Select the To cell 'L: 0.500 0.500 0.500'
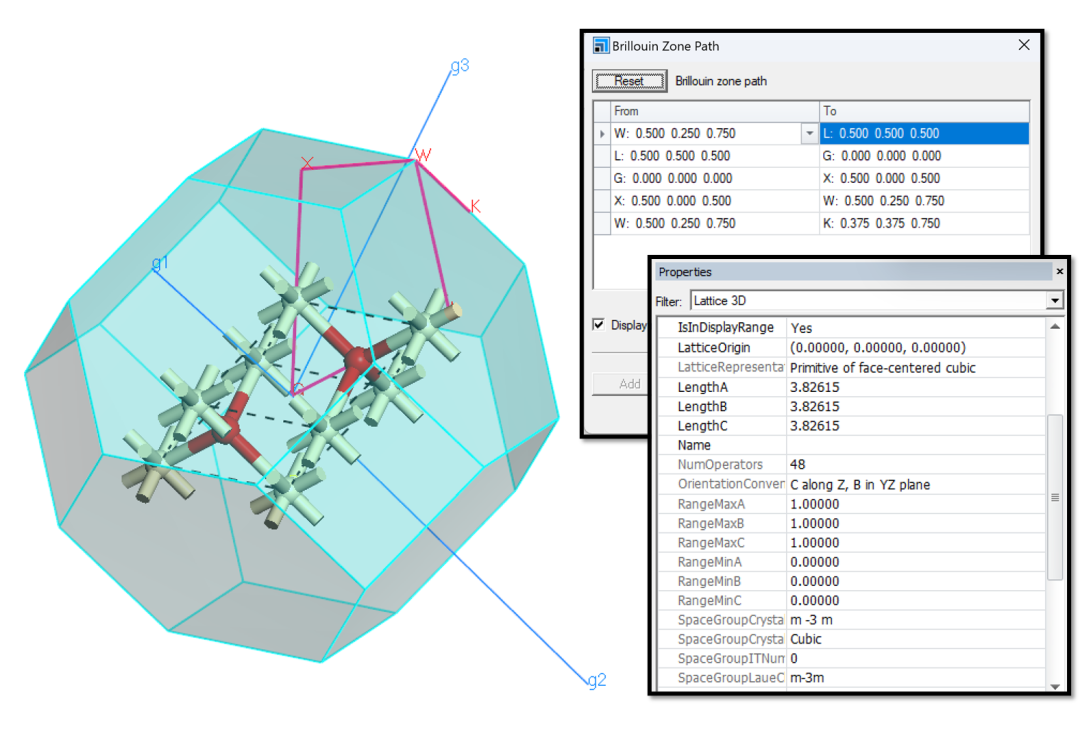 coord(924,134)
